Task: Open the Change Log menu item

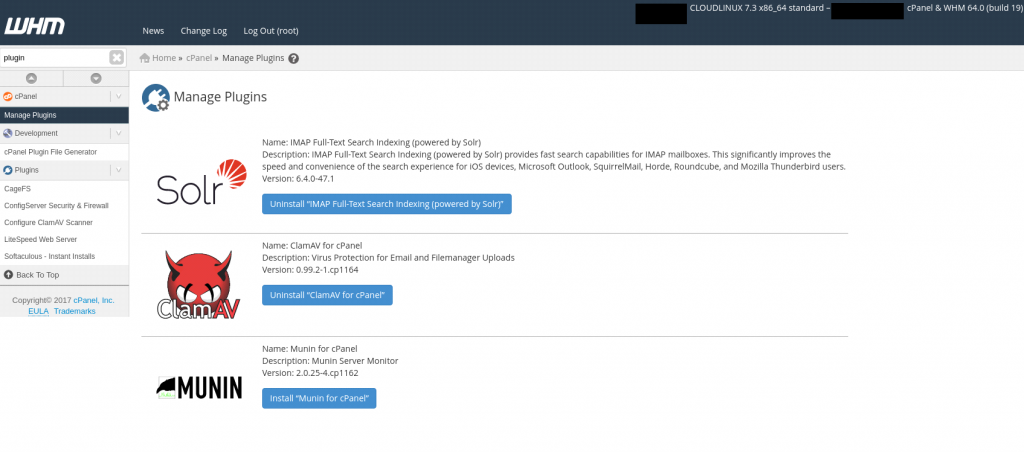Action: [204, 31]
